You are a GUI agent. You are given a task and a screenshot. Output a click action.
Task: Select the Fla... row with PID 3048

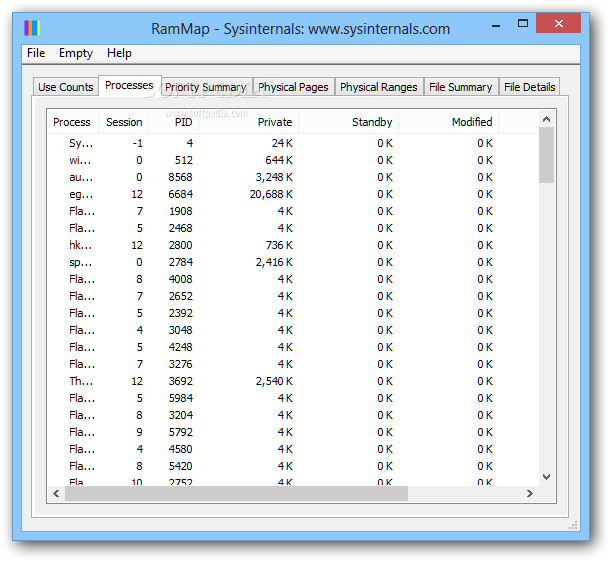293,330
